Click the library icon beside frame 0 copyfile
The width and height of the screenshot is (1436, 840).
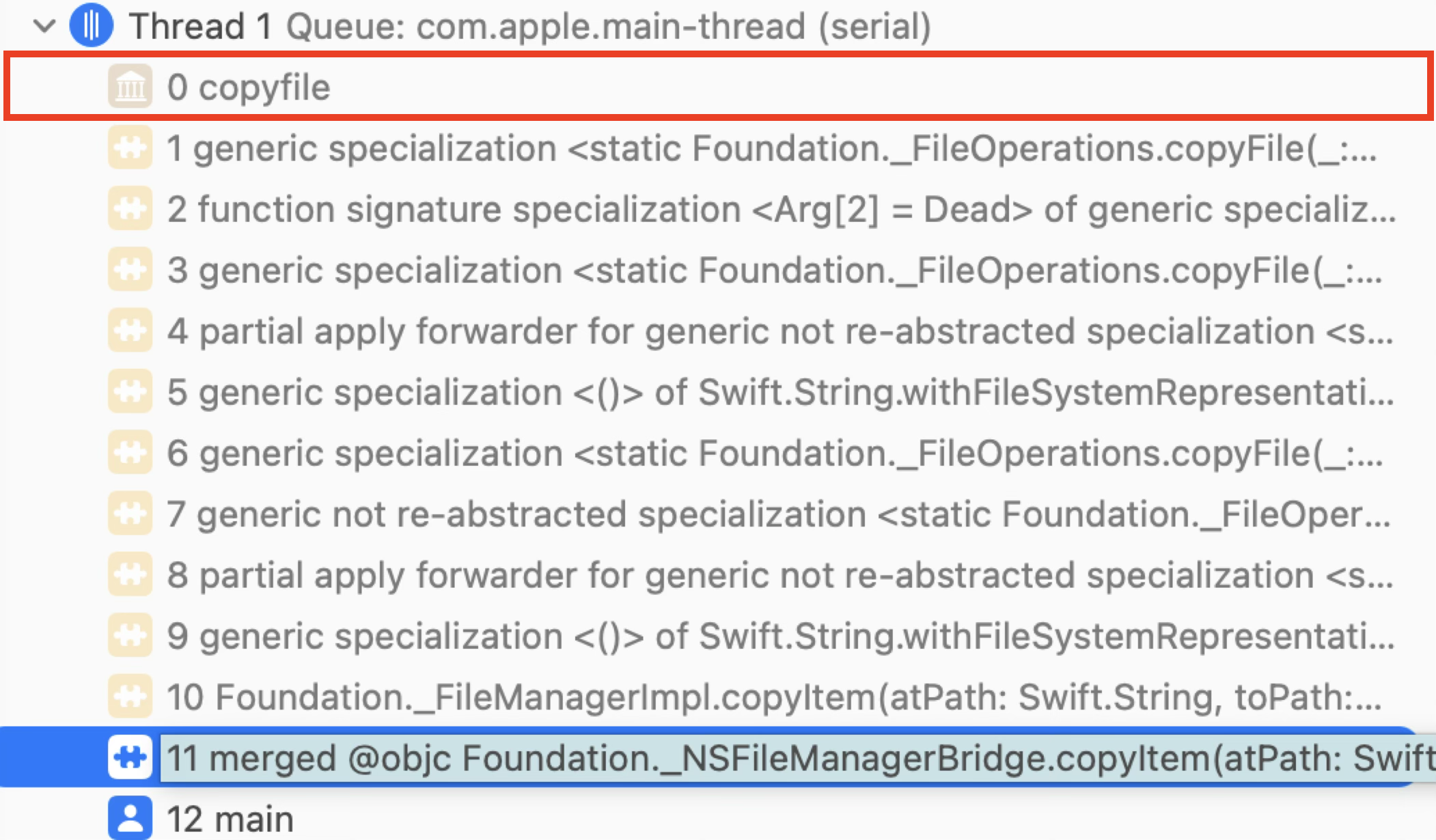[x=130, y=87]
